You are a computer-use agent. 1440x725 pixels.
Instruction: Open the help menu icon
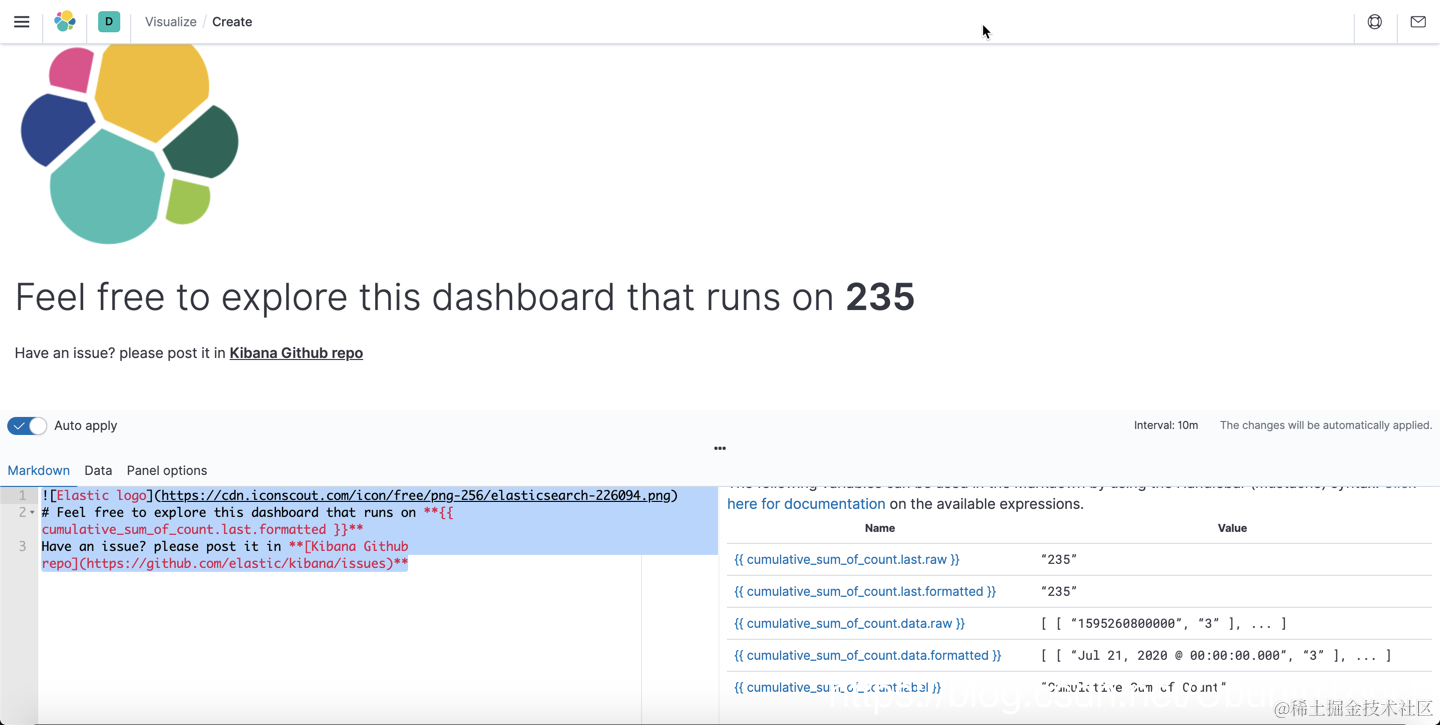[1375, 21]
